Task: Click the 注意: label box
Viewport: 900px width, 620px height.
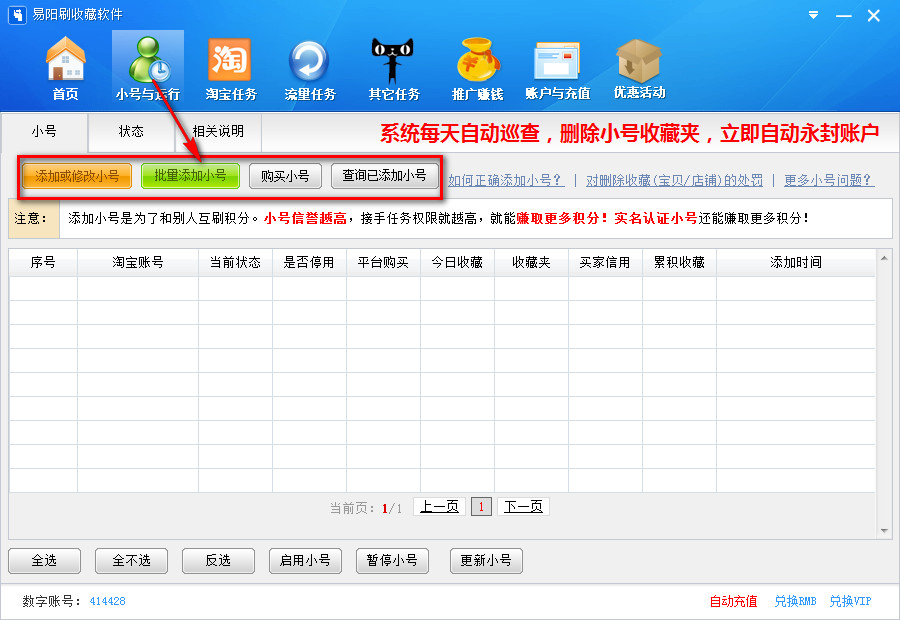Action: tap(34, 218)
